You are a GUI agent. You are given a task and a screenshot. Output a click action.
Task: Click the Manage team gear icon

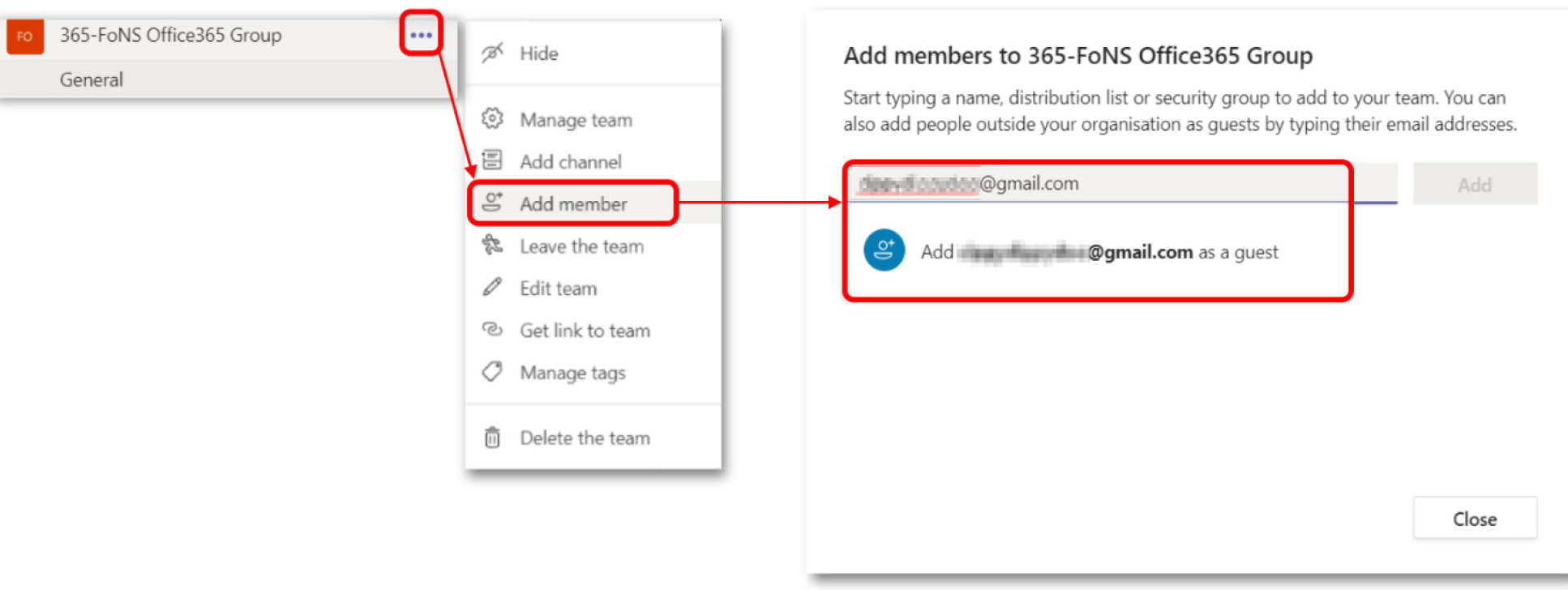click(x=492, y=119)
